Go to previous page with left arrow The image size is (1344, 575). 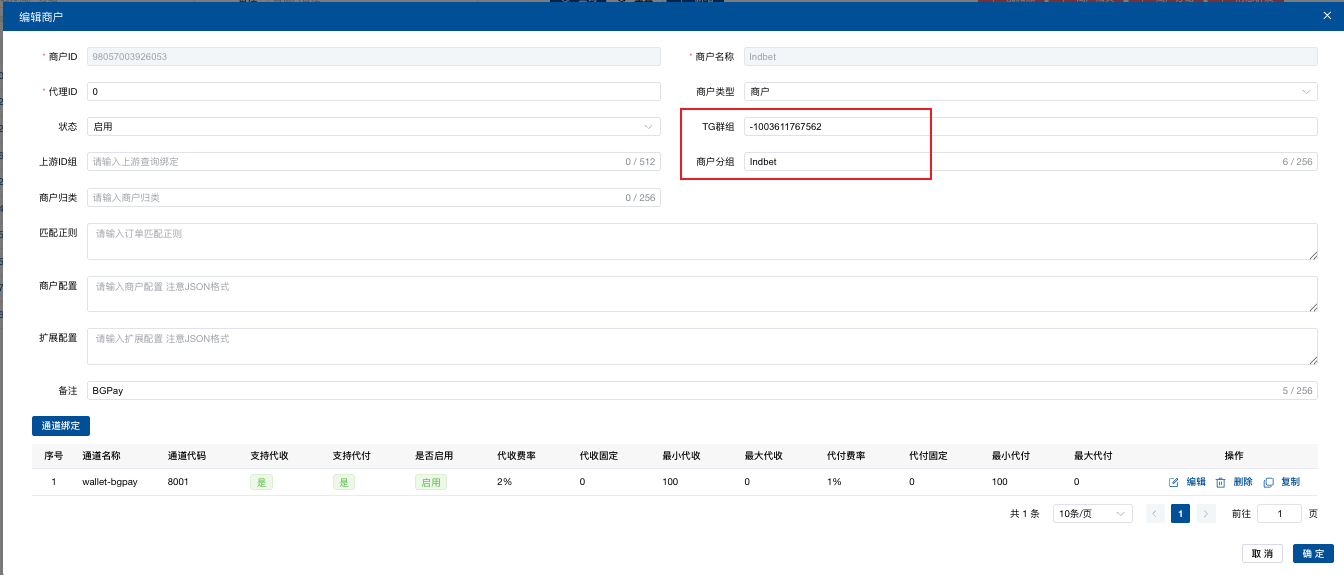coord(1155,514)
